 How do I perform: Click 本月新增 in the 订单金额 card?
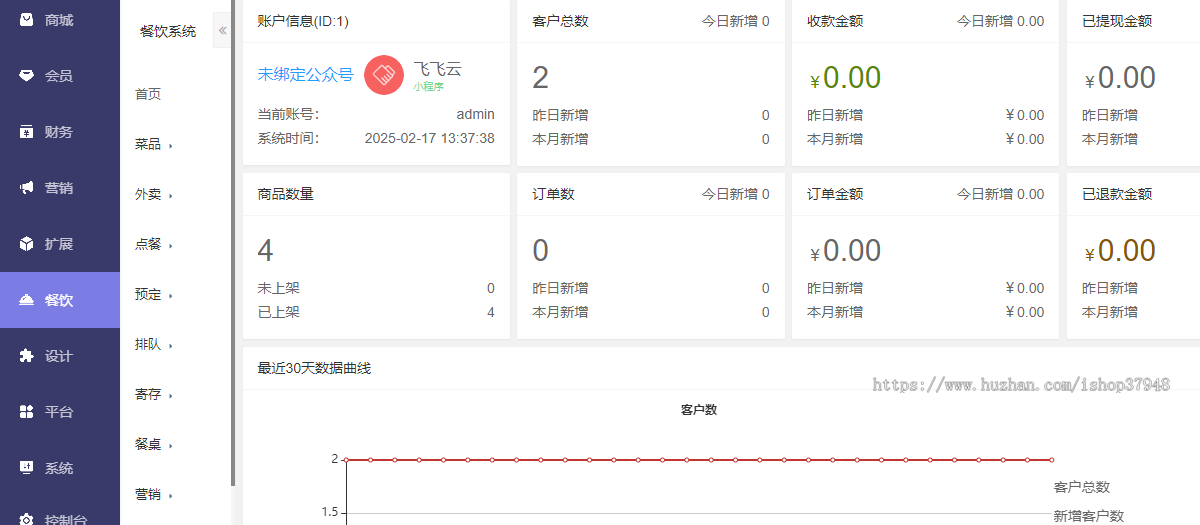coord(835,312)
